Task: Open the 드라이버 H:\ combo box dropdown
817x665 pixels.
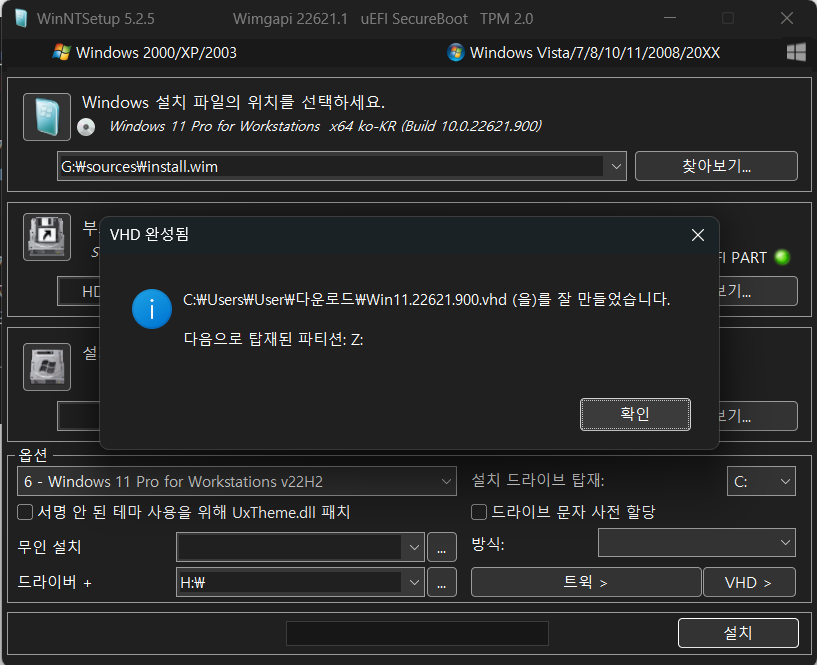Action: click(x=414, y=582)
